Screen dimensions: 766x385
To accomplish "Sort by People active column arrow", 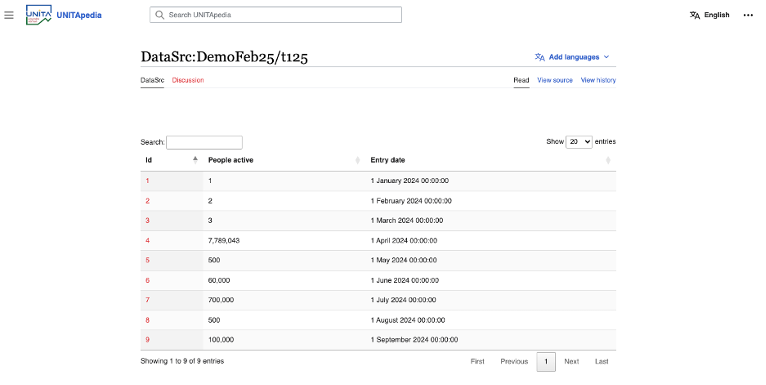I will point(358,160).
